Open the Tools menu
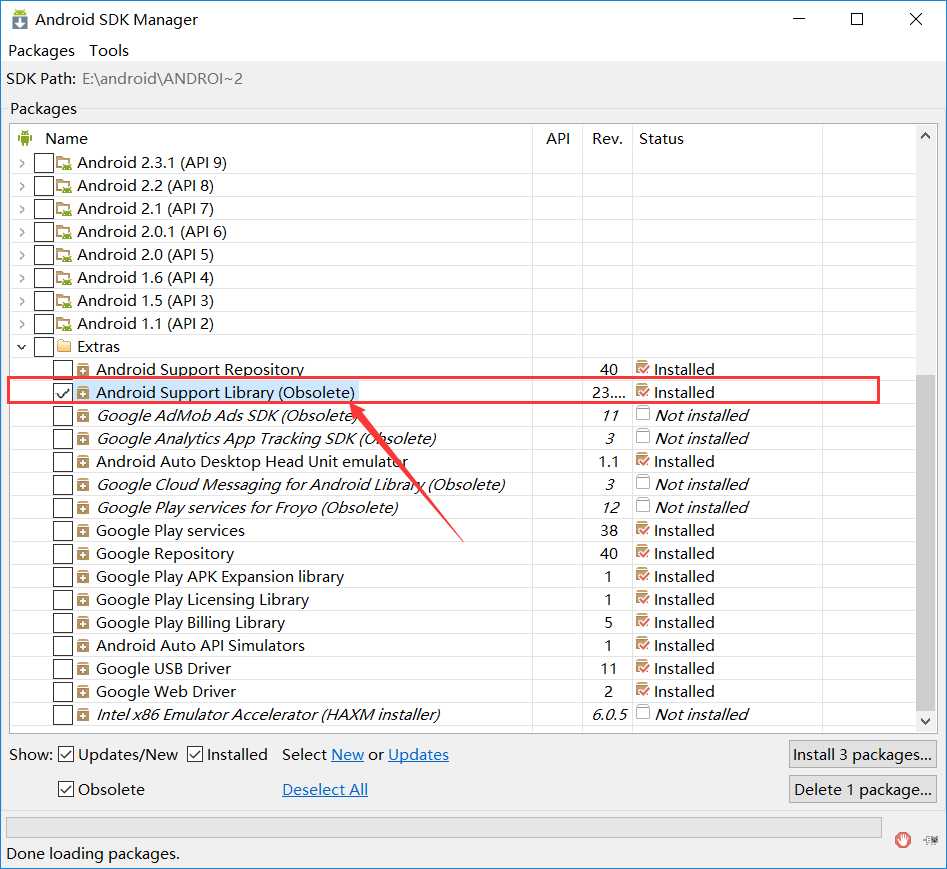Screen dimensions: 947x869 [109, 51]
